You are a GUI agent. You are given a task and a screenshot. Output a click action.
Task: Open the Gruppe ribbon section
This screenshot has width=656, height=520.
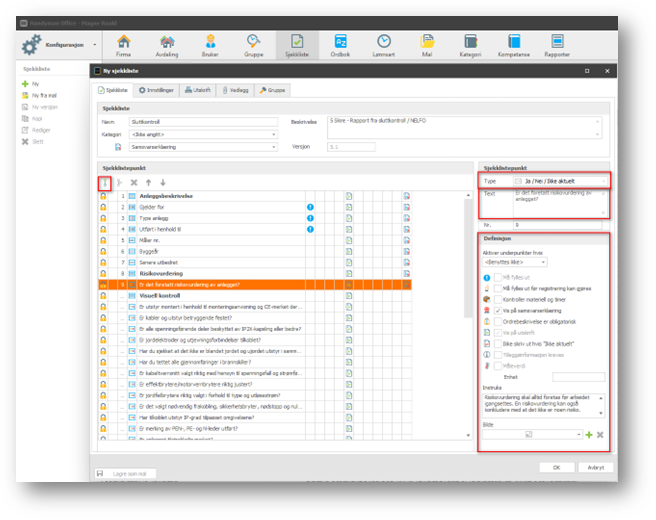(x=254, y=46)
